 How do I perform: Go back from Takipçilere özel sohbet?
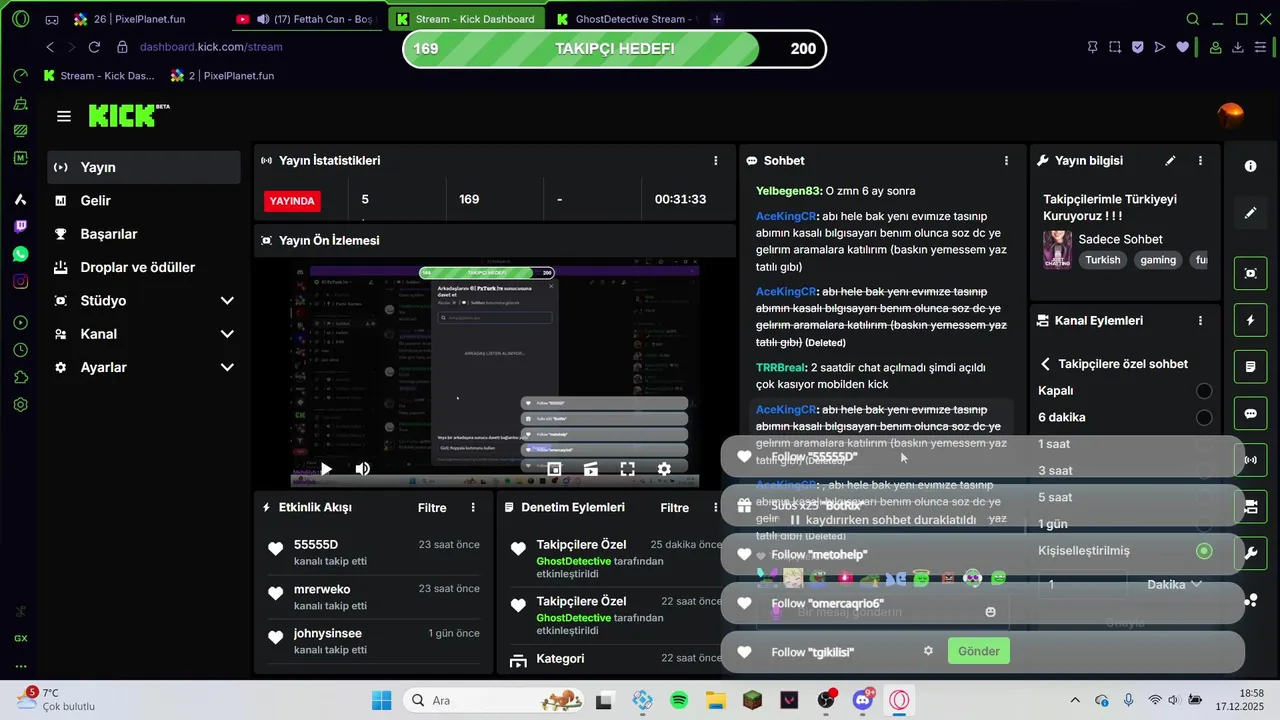click(x=1045, y=364)
